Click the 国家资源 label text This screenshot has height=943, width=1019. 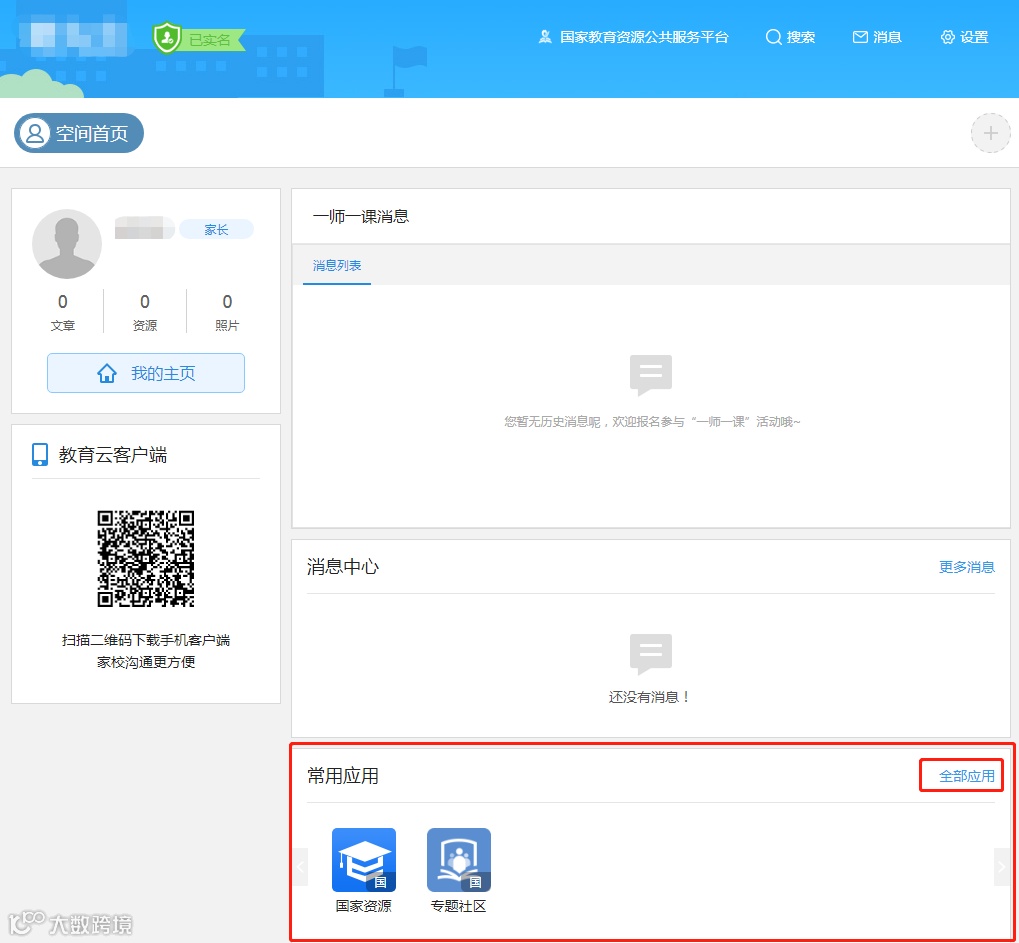coord(363,906)
